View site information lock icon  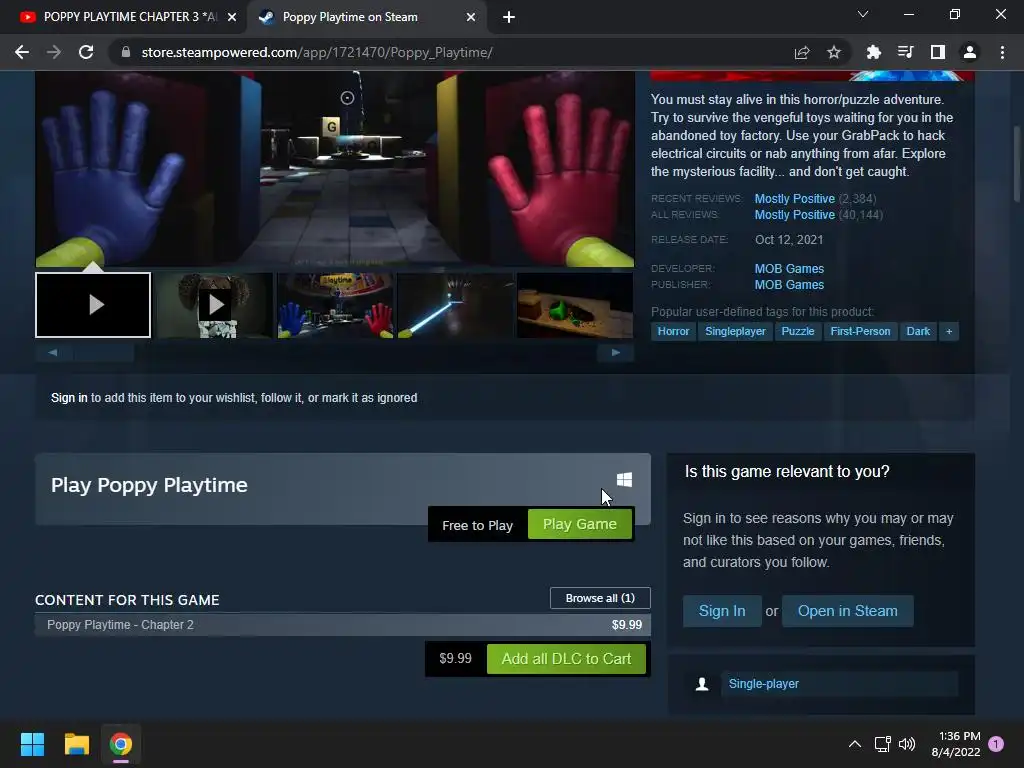pos(126,52)
